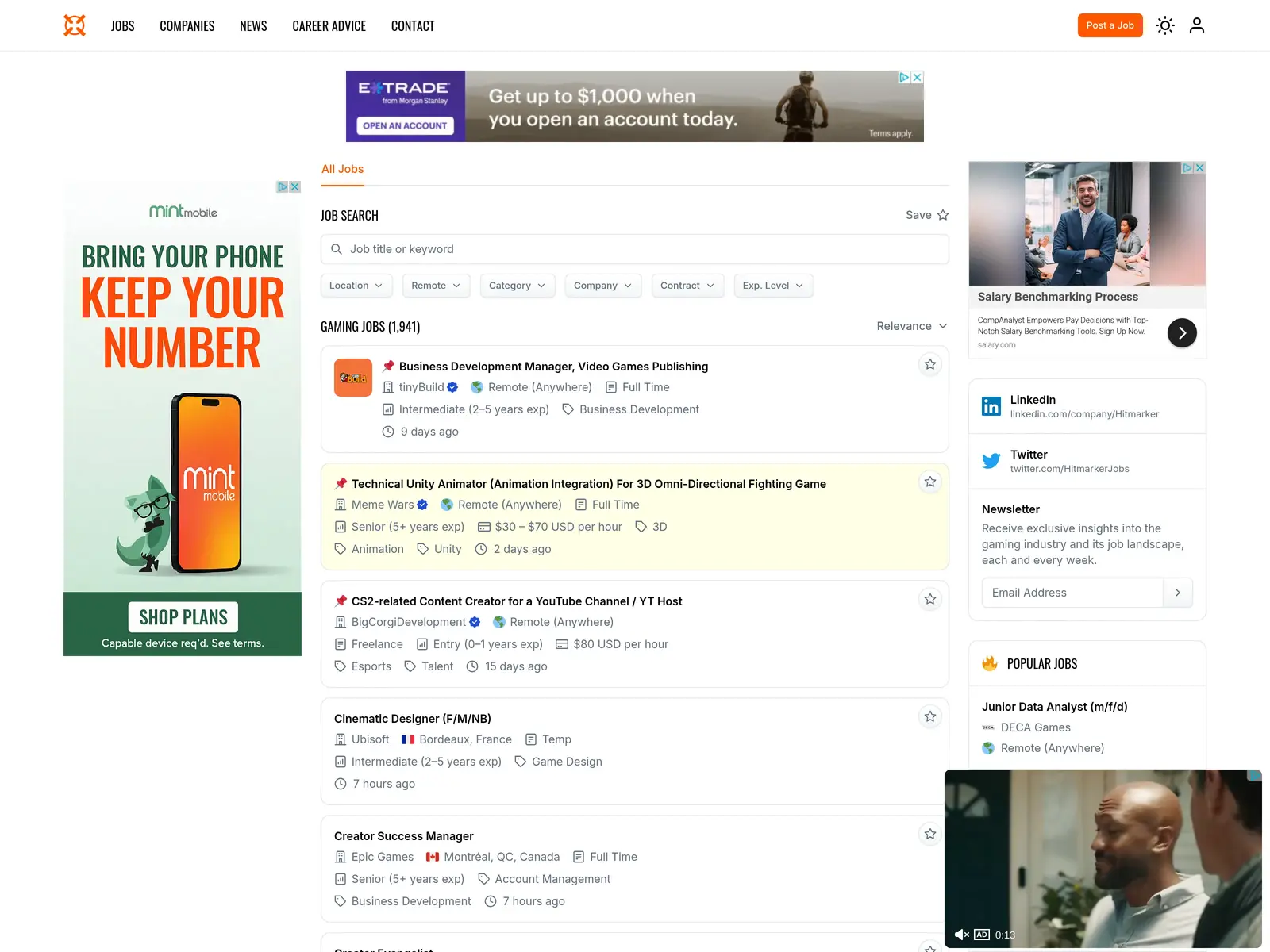The height and width of the screenshot is (952, 1270).
Task: Click the Save search star icon
Action: (x=943, y=215)
